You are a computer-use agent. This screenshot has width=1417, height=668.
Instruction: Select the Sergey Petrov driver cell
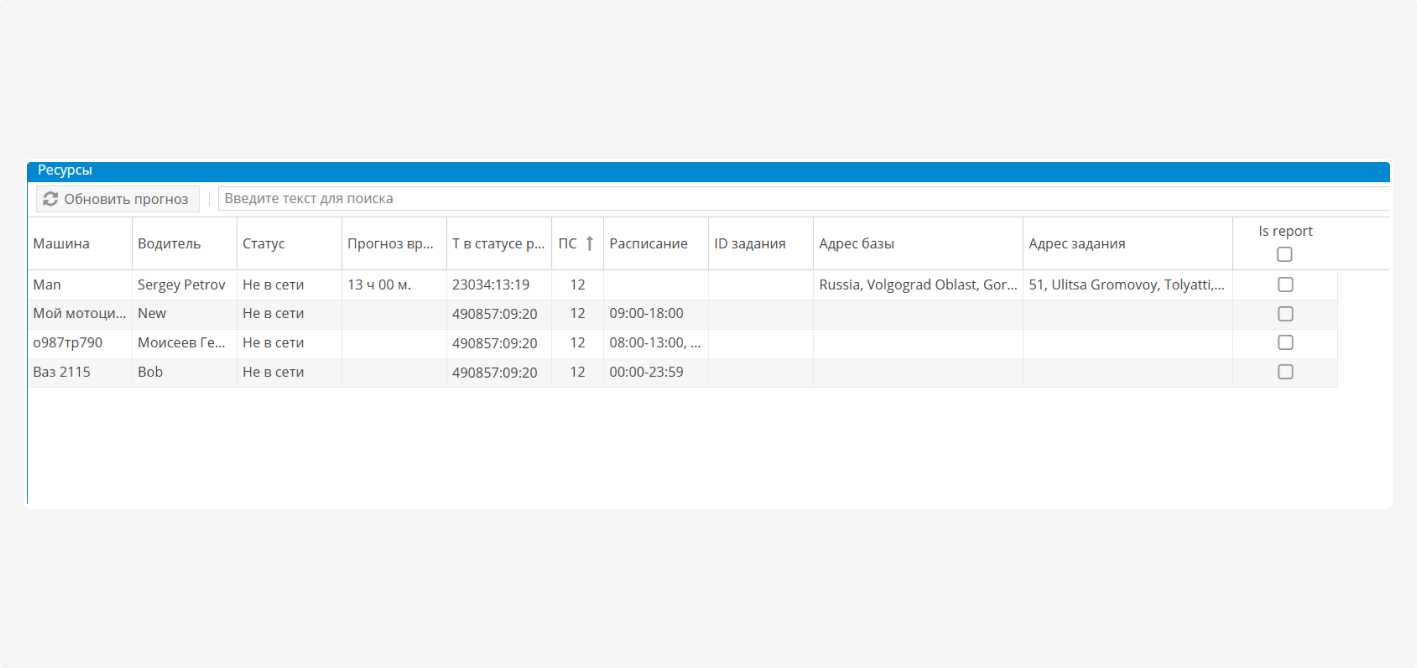pos(181,285)
